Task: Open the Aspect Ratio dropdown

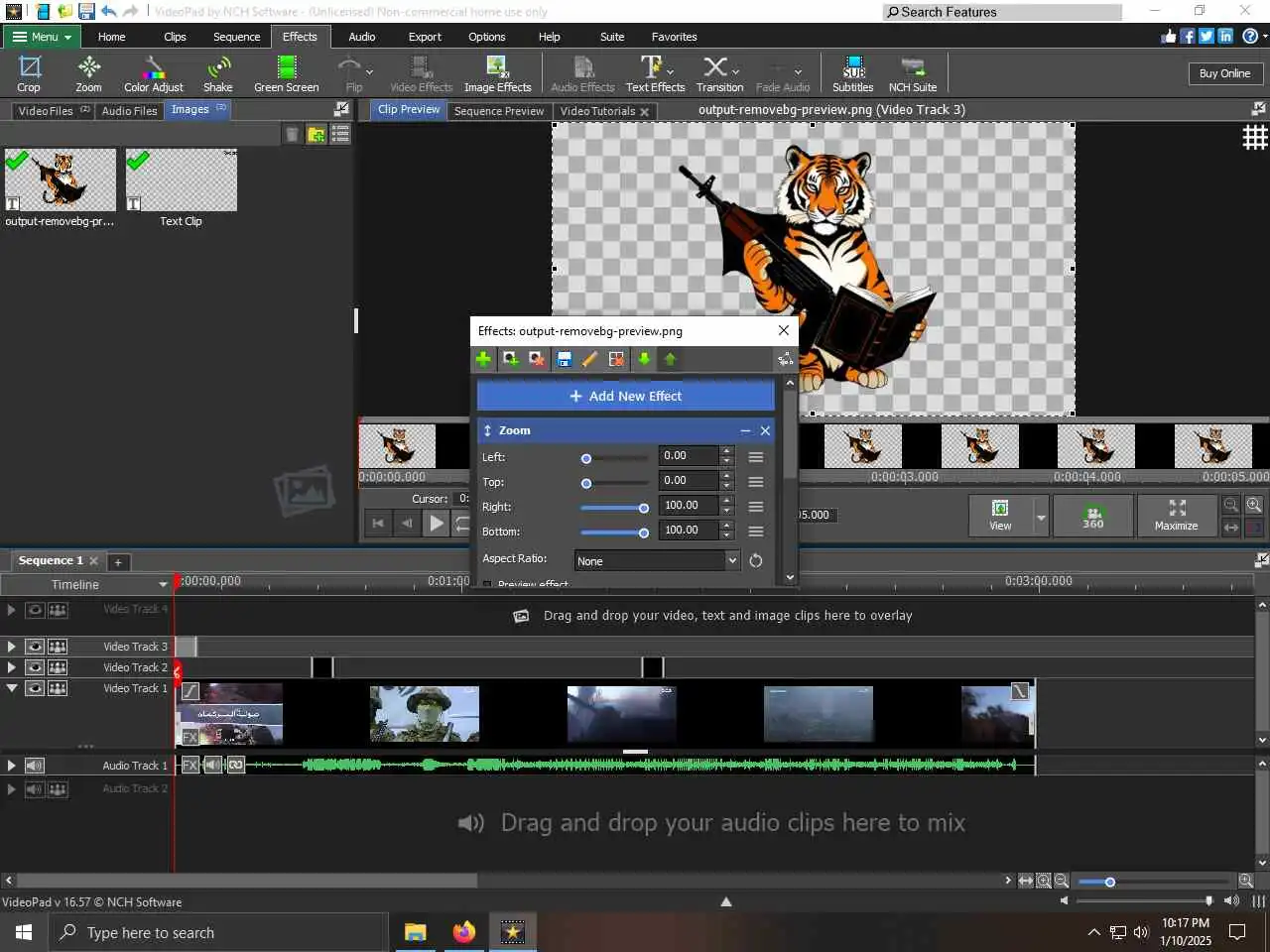Action: coord(657,560)
